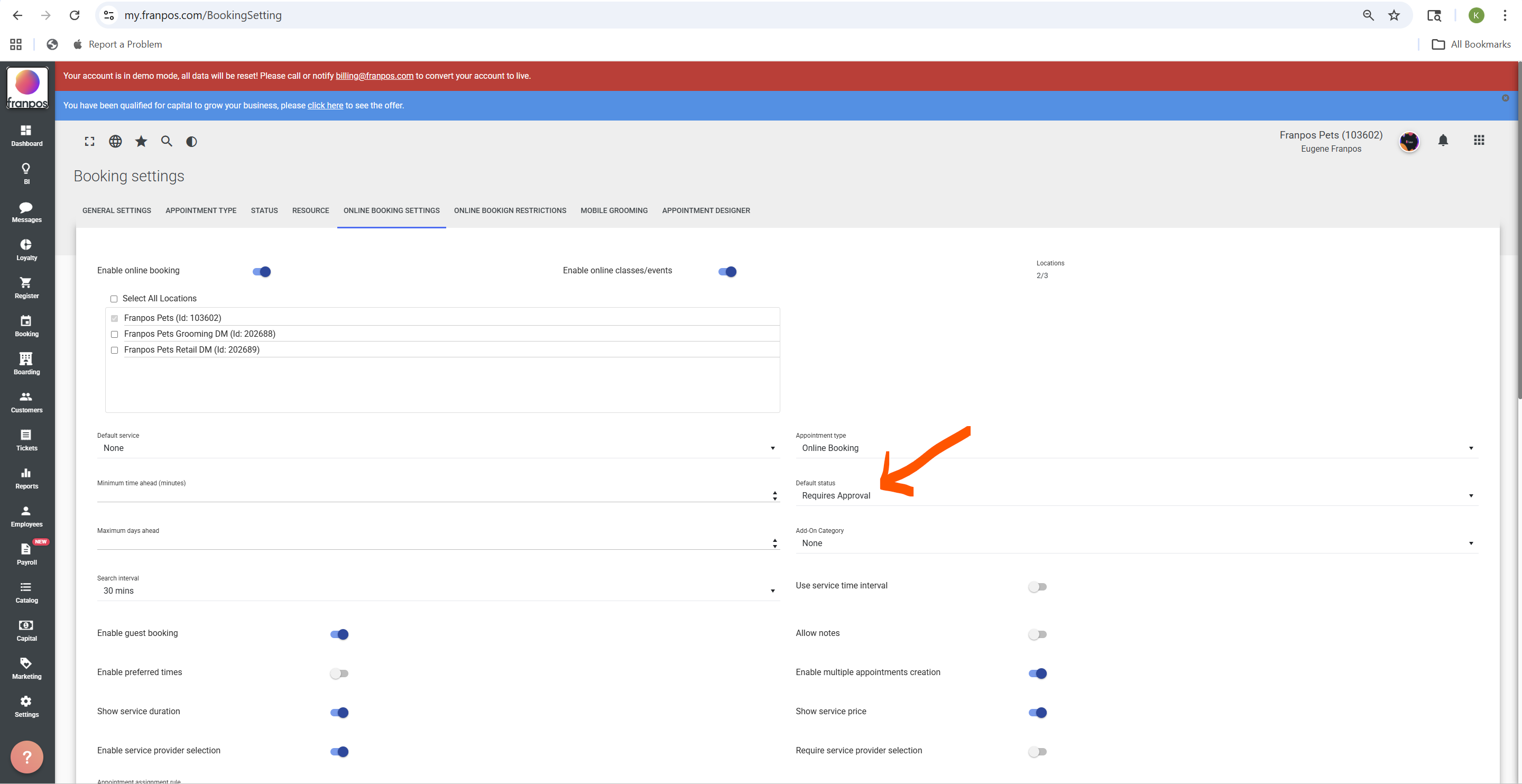Switch to the Appointment Designer tab
Image resolution: width=1522 pixels, height=784 pixels.
[705, 211]
